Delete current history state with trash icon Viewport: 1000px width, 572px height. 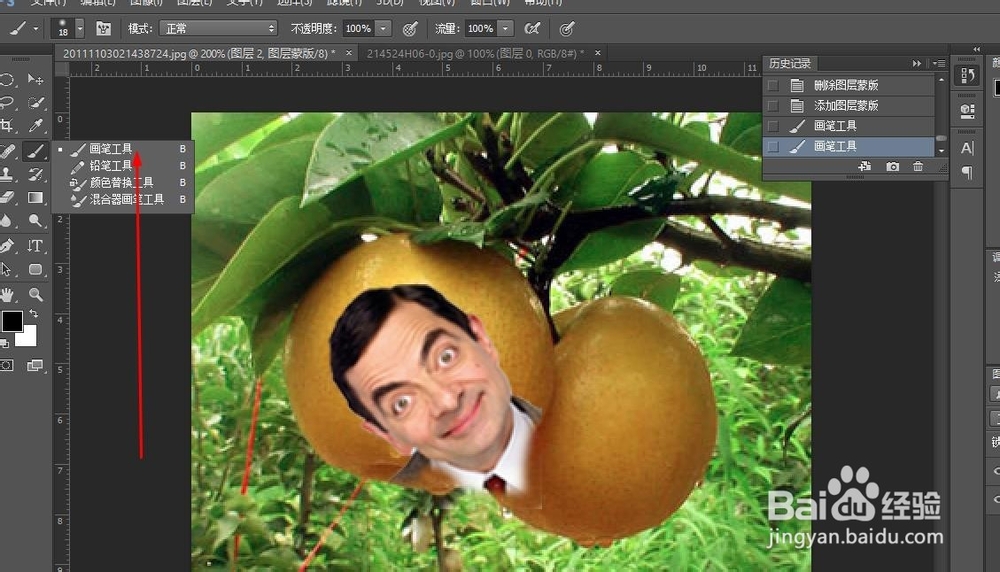[x=918, y=166]
